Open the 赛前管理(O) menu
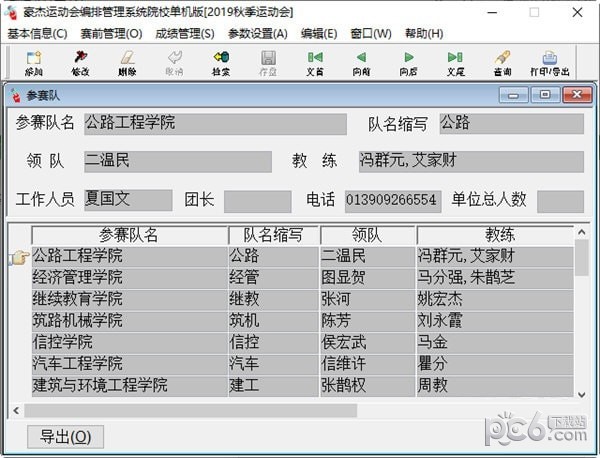This screenshot has height=458, width=600. (x=111, y=34)
